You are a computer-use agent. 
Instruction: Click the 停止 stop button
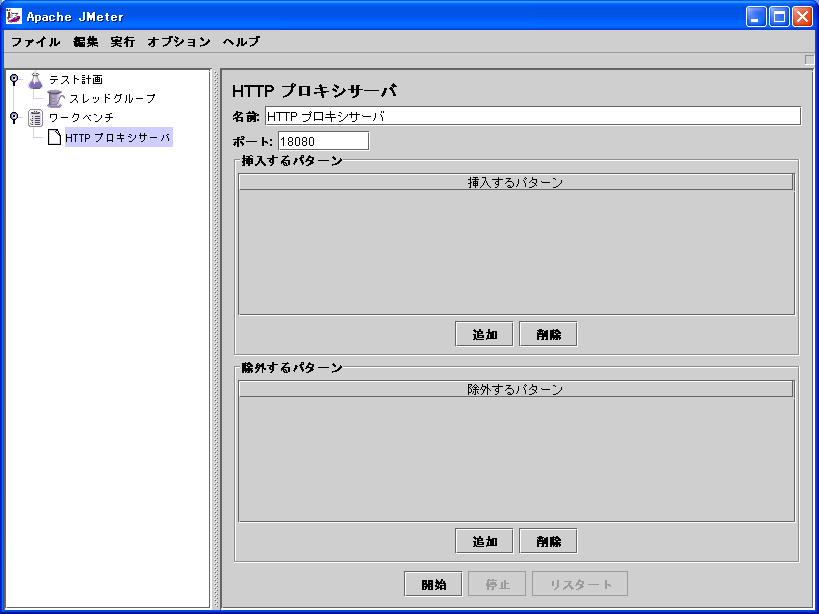coord(497,584)
